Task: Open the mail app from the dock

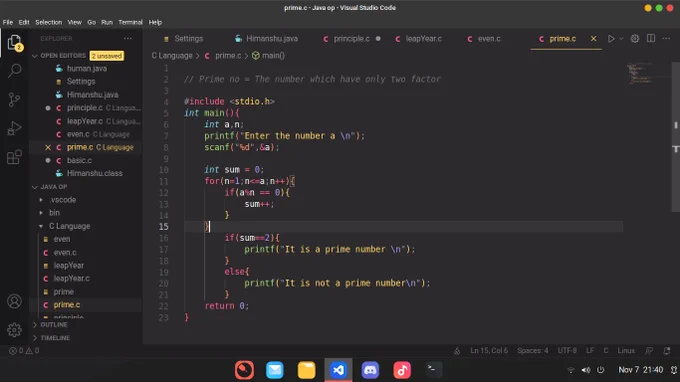Action: 275,370
